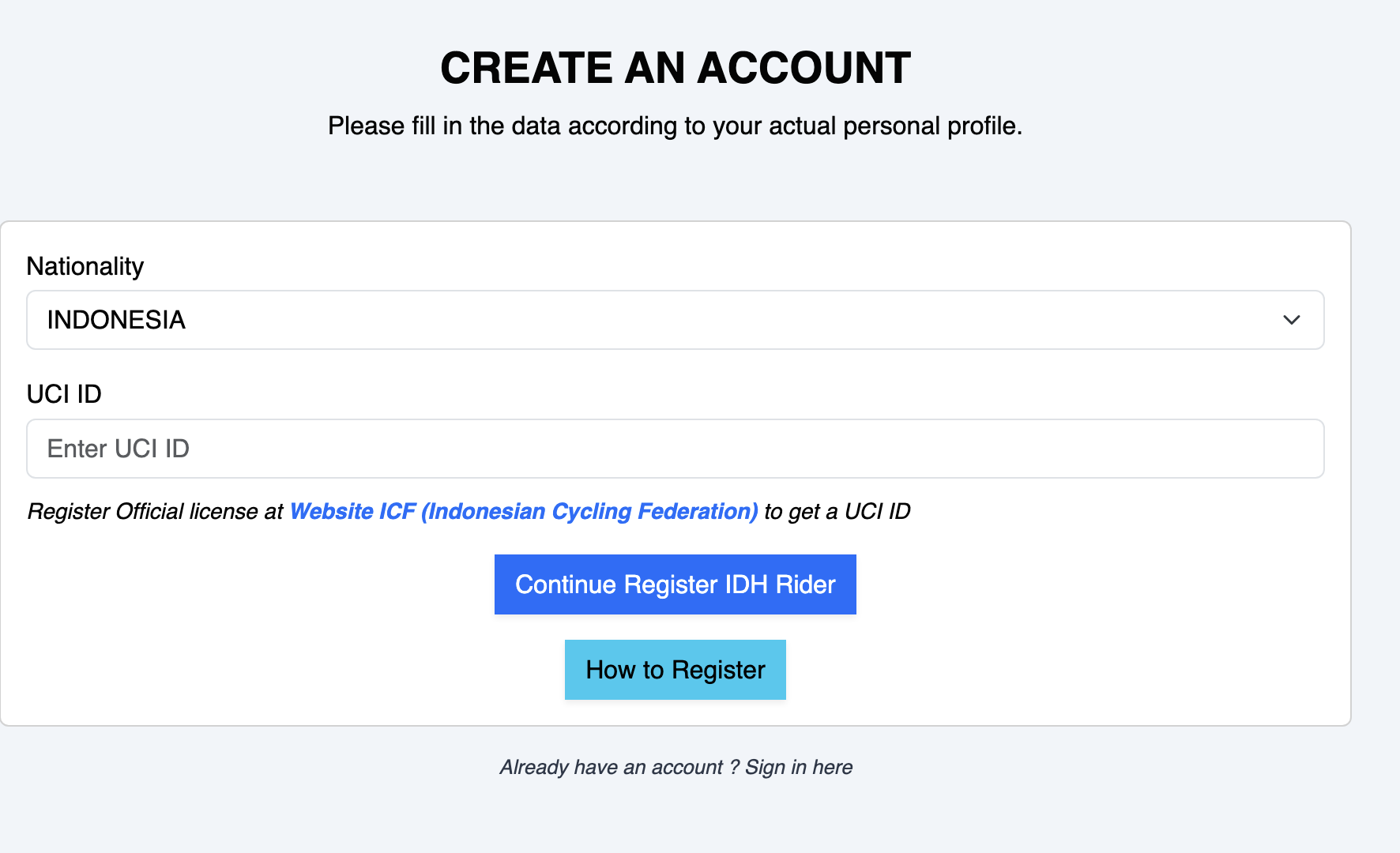The width and height of the screenshot is (1400, 853).
Task: Click the word "Register" on the light-blue button
Action: click(x=718, y=670)
